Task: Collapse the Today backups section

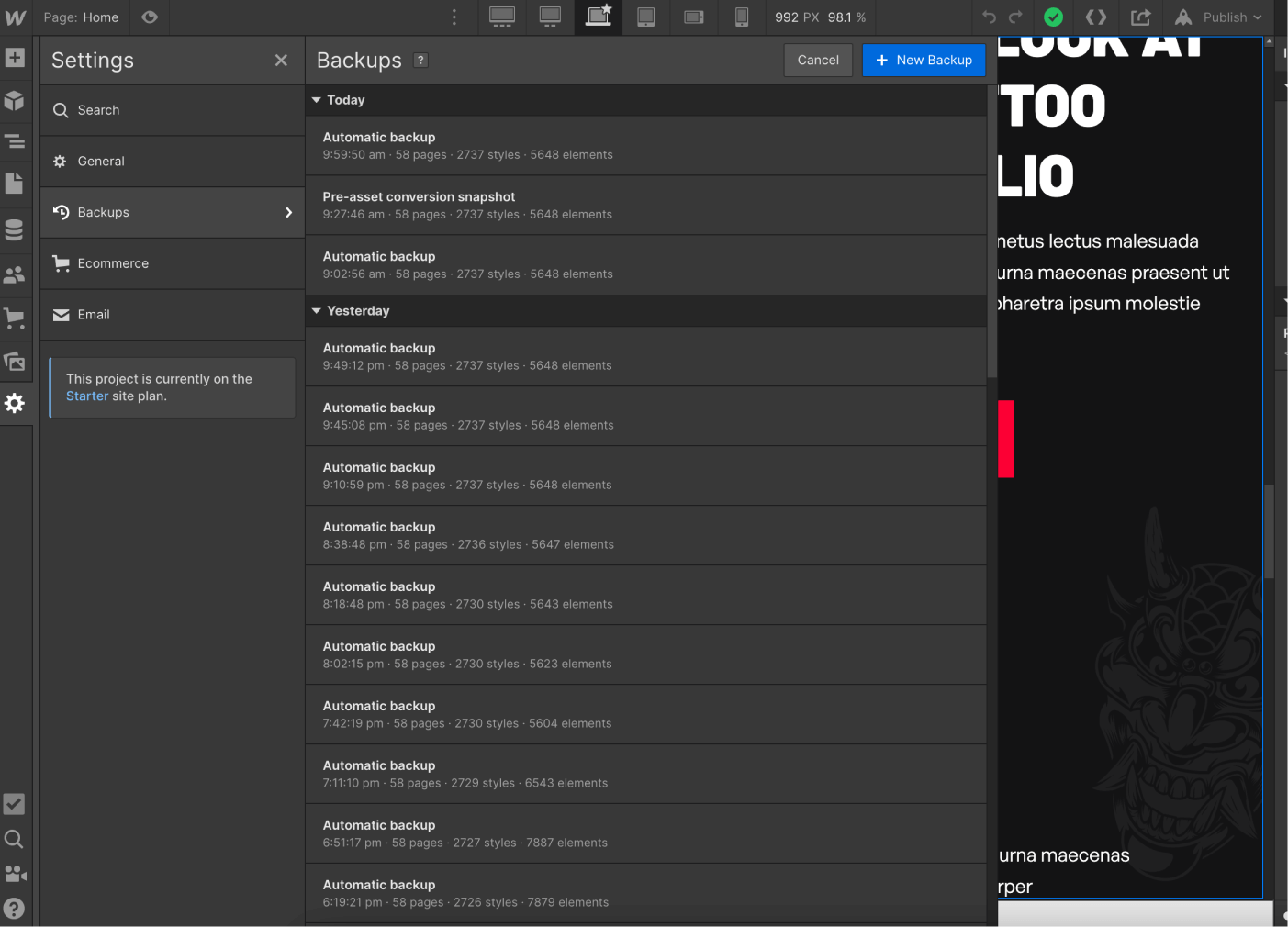Action: (317, 100)
